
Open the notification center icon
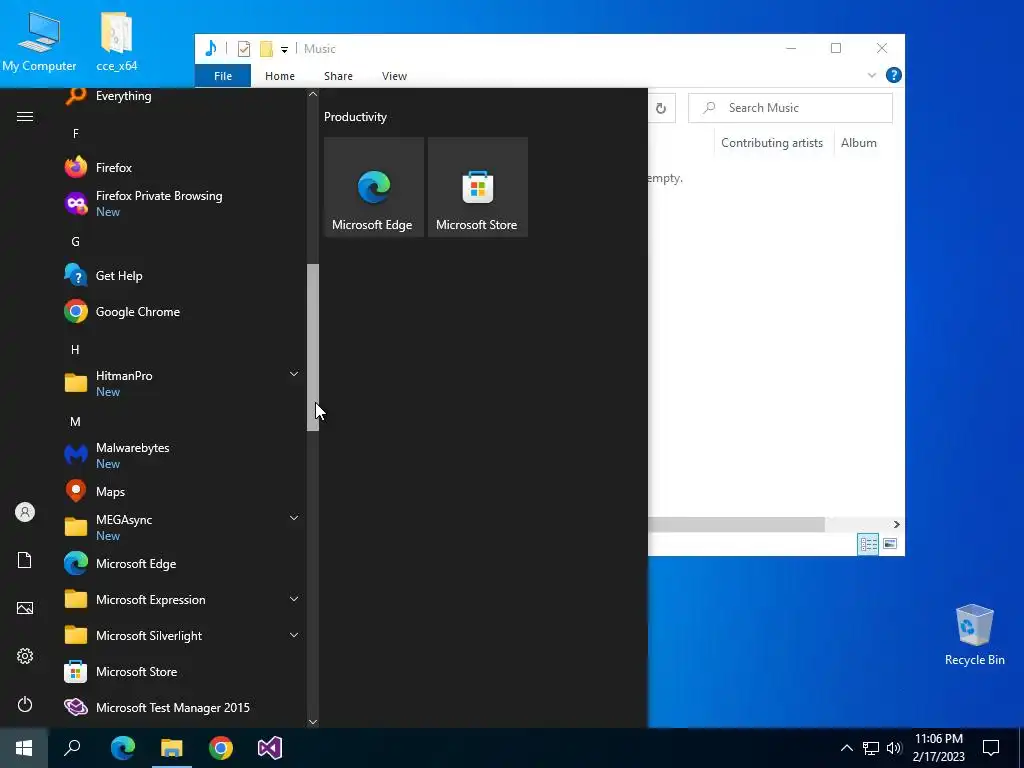[991, 748]
